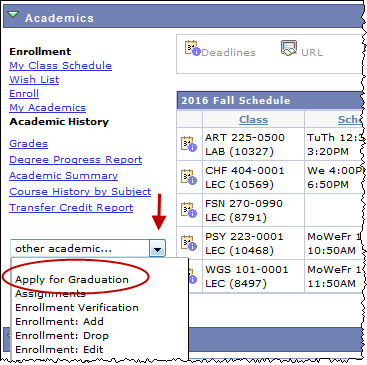367x365 pixels.
Task: Click the MoWeFr 10:50AM schedule cell
Action: click(334, 243)
